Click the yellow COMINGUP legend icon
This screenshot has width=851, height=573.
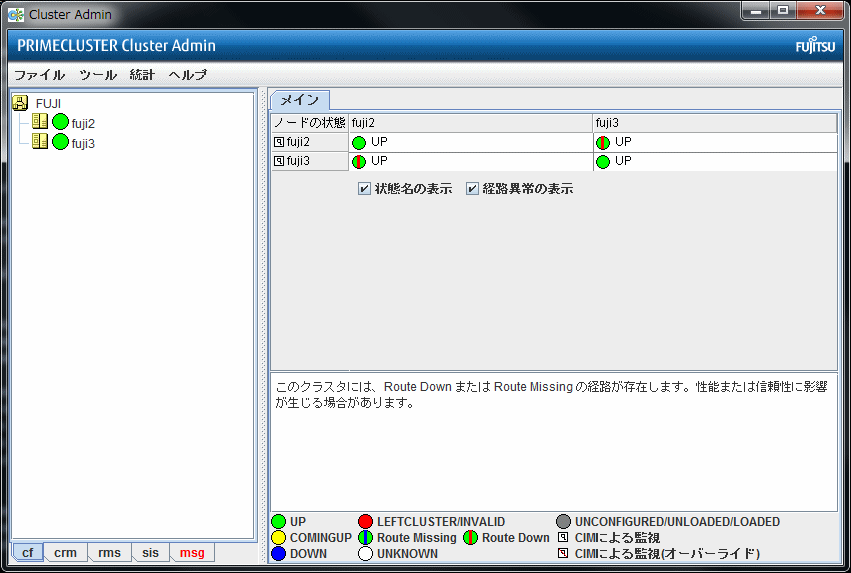coord(278,538)
